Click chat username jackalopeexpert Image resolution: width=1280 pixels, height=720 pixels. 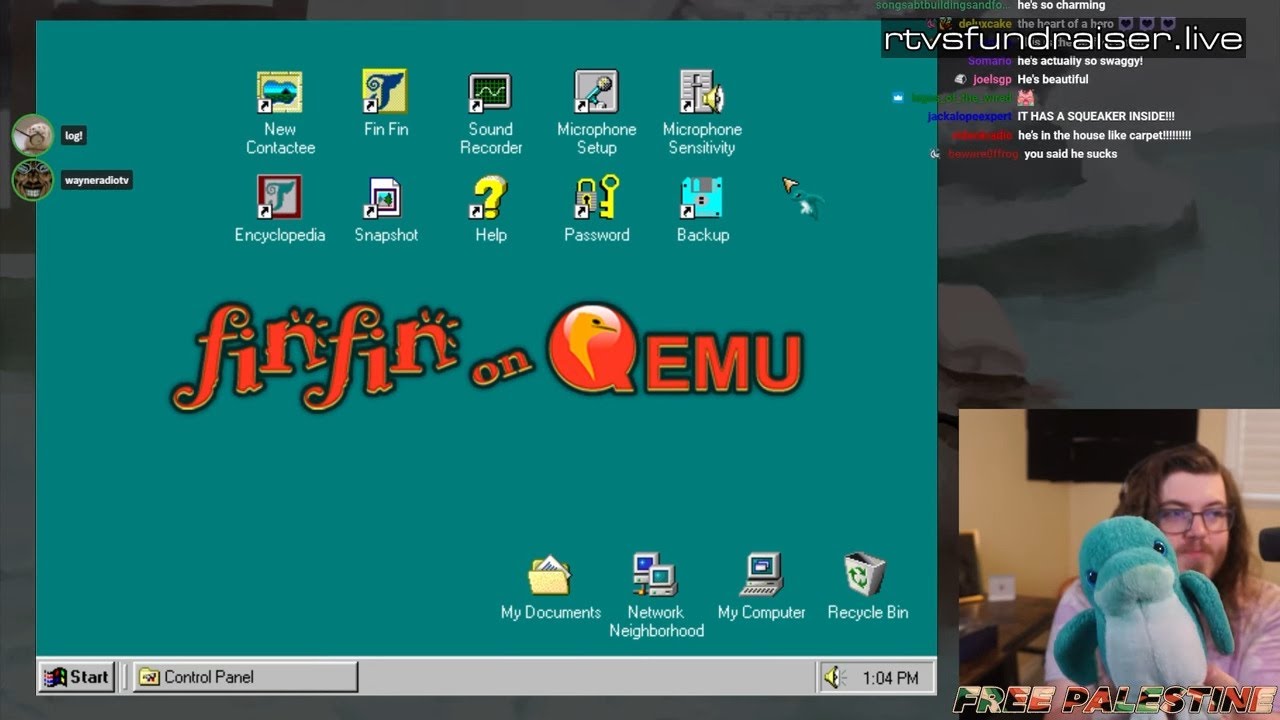(970, 116)
